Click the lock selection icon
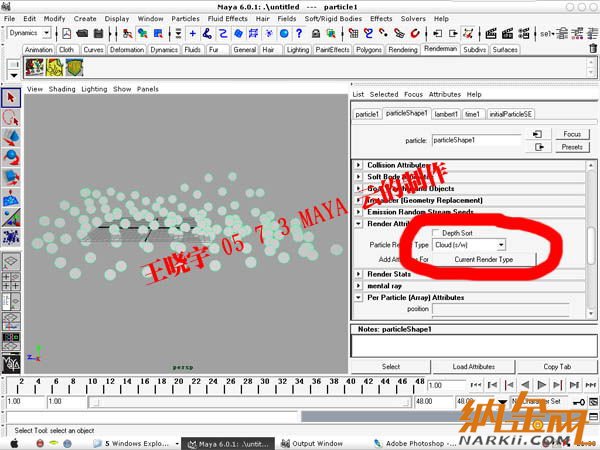600x450 pixels. point(316,34)
